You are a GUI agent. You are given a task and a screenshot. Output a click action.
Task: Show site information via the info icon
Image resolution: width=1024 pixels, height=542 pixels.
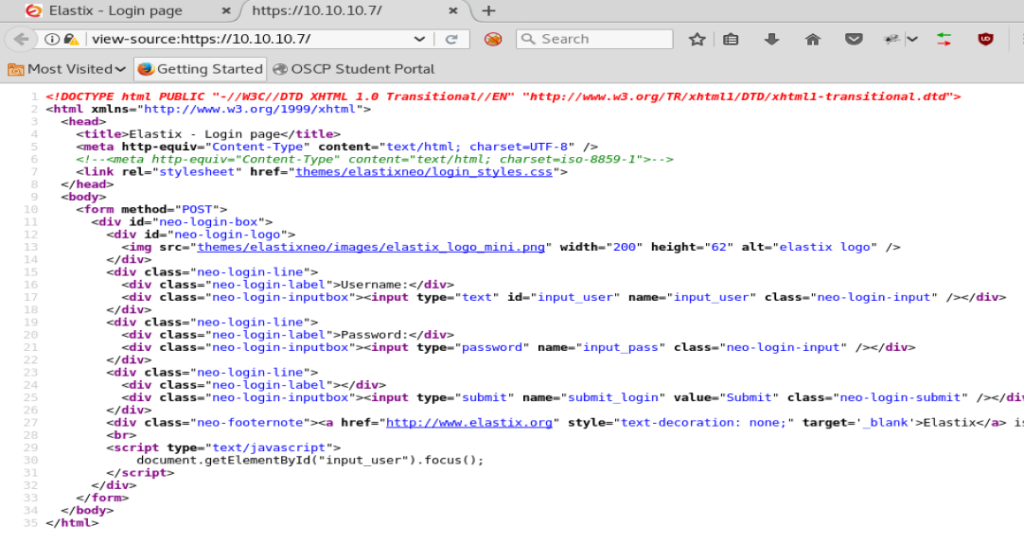click(52, 39)
